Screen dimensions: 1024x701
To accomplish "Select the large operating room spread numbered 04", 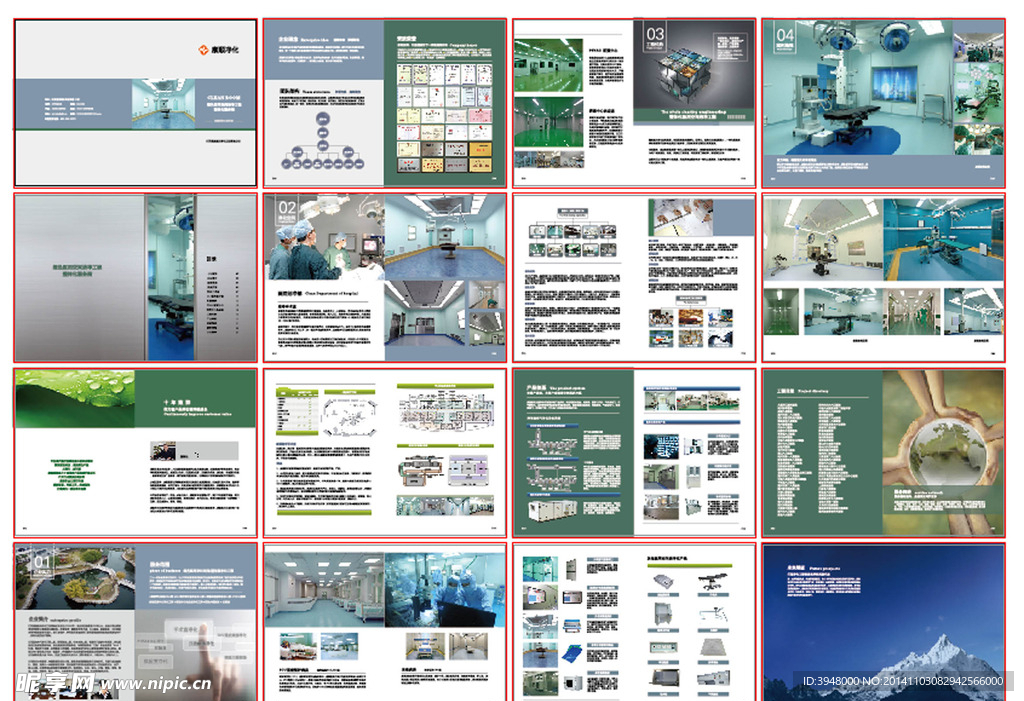I will pyautogui.click(x=884, y=103).
